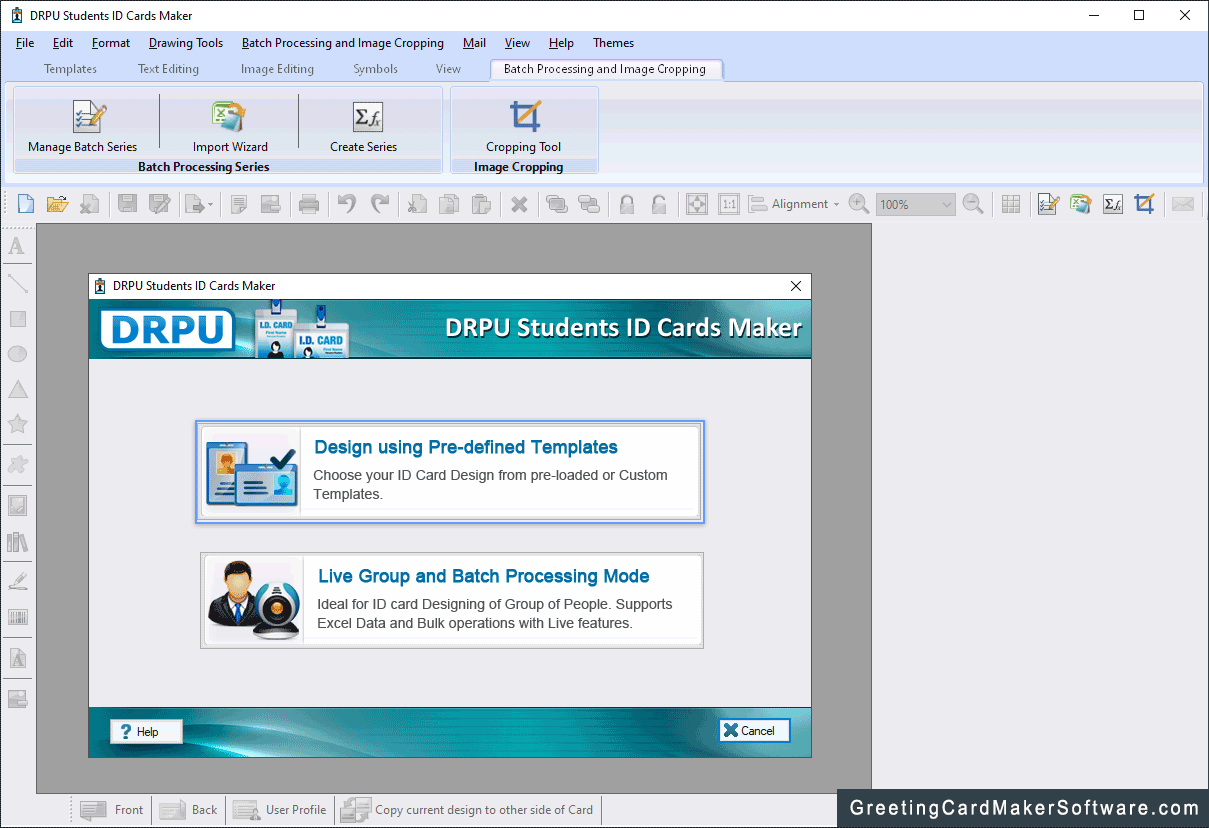Click the grid toolbar icon
Image resolution: width=1209 pixels, height=828 pixels.
[x=1011, y=204]
